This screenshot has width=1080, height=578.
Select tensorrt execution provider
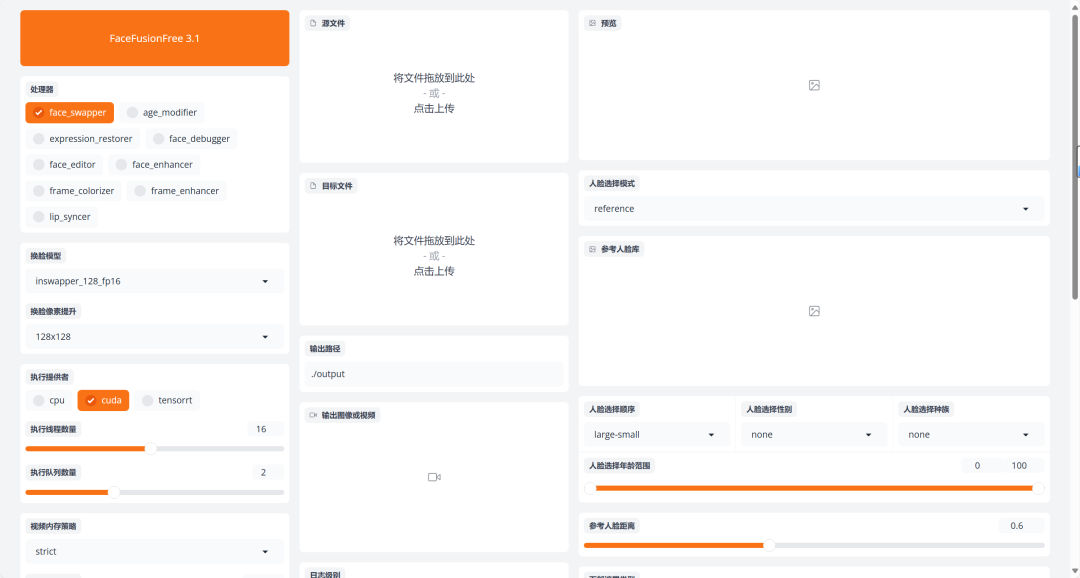tap(167, 400)
